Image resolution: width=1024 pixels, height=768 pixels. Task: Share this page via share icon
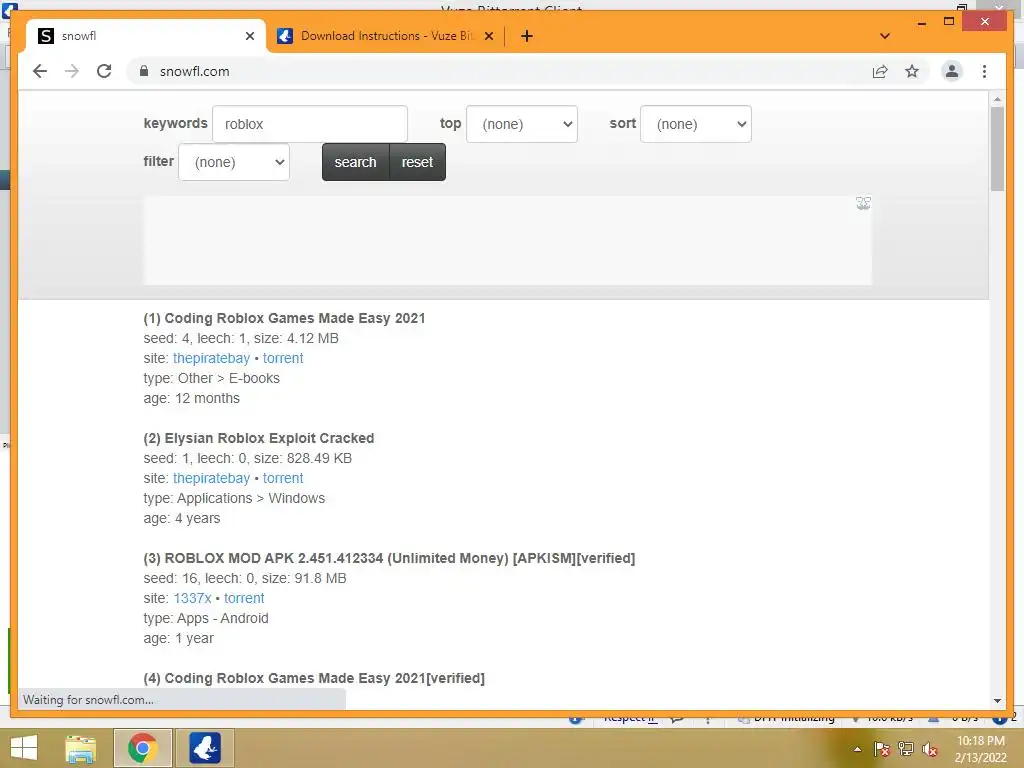coord(880,71)
